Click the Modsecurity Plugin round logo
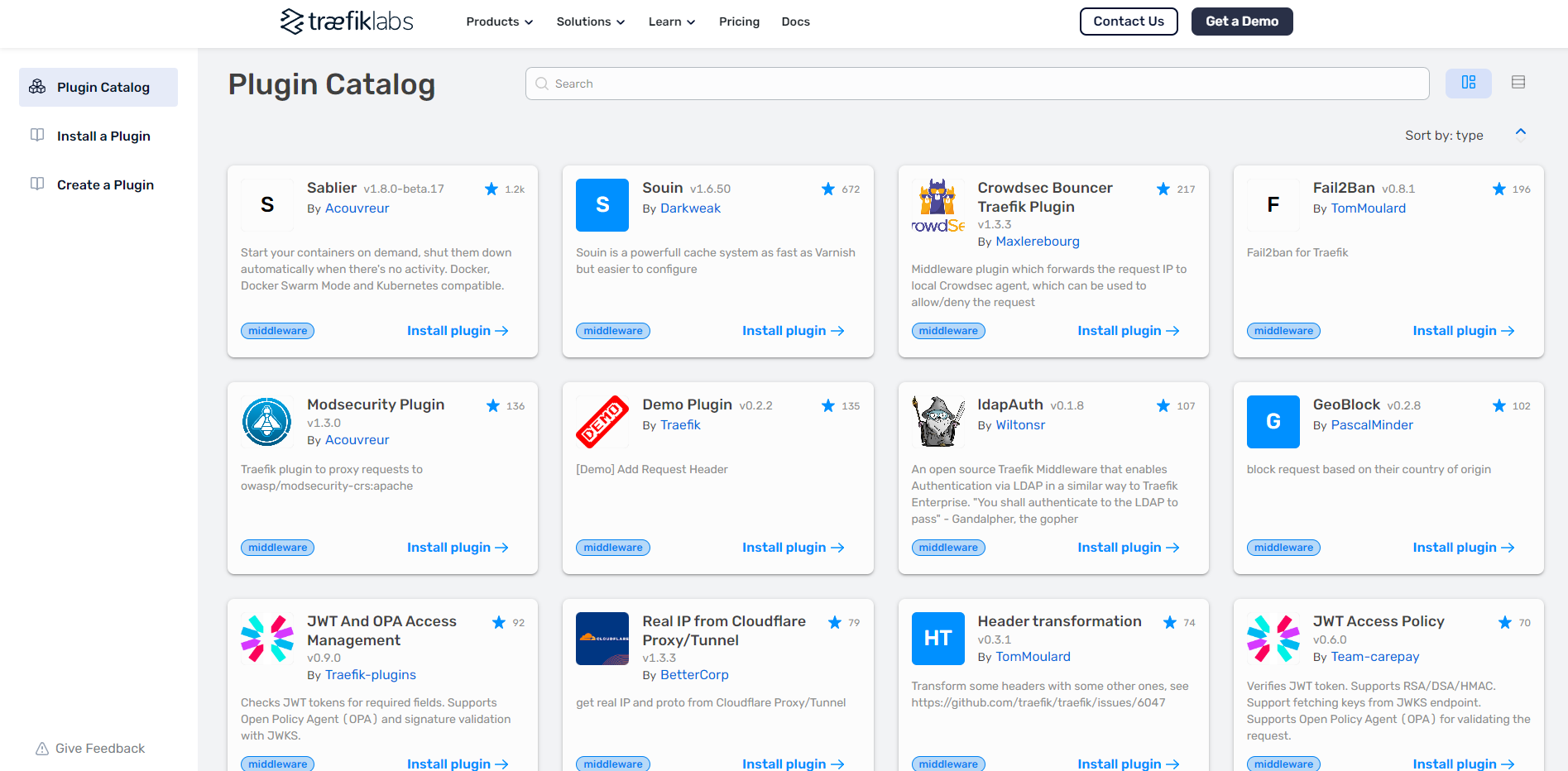Image resolution: width=1568 pixels, height=771 pixels. tap(267, 422)
